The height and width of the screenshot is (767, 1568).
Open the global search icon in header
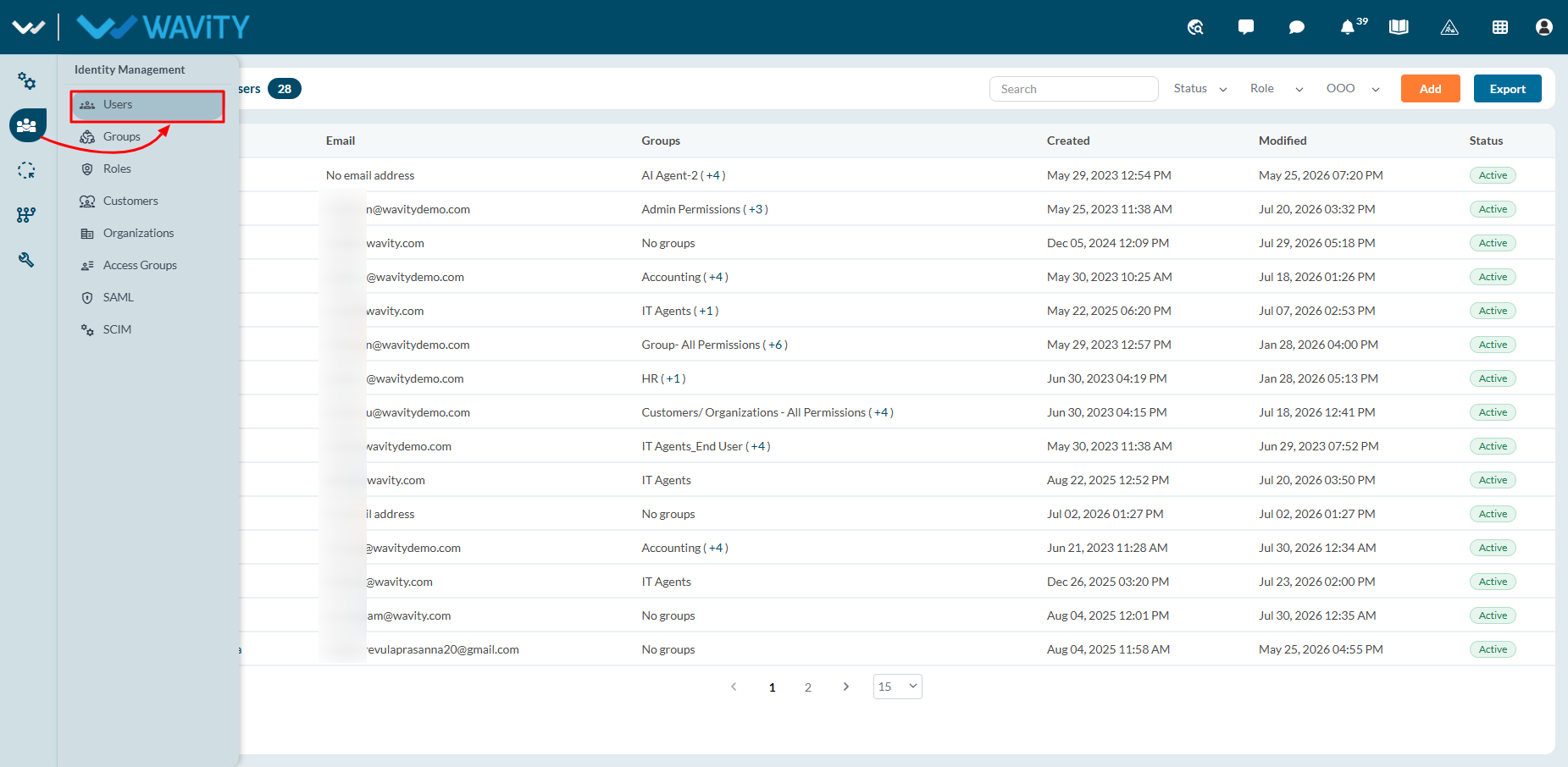click(1195, 27)
